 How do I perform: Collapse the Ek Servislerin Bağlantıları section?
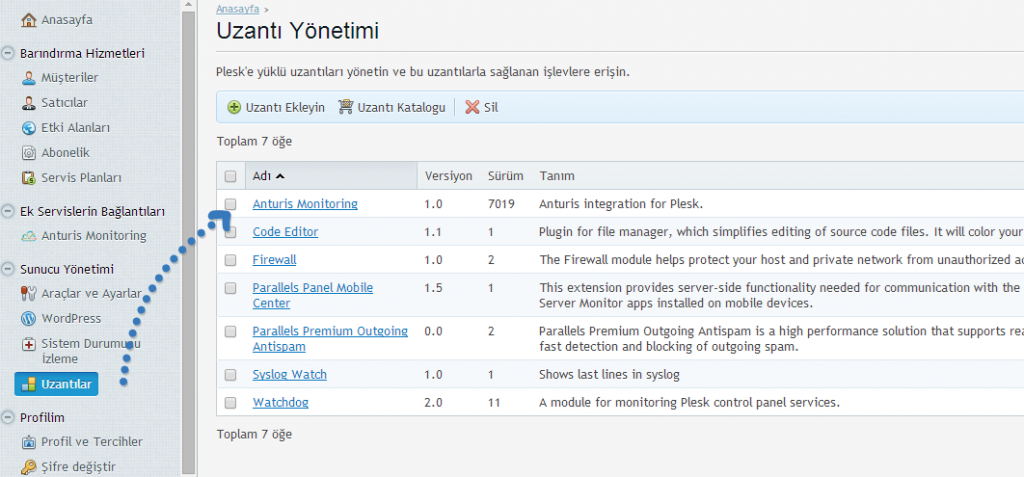point(8,211)
